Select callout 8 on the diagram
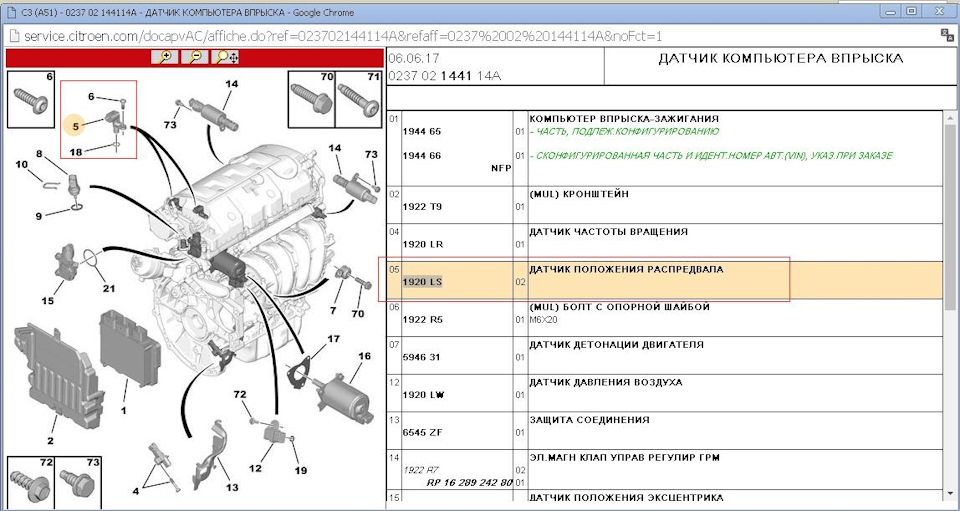The width and height of the screenshot is (960, 511). coord(39,154)
